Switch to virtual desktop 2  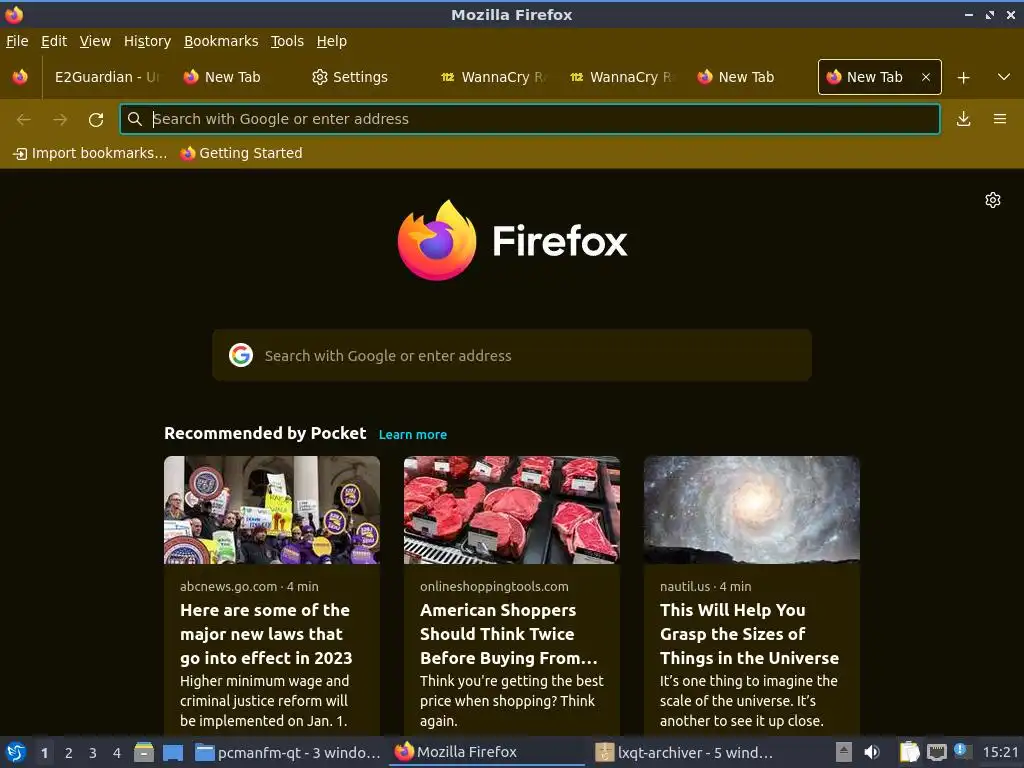pos(69,753)
